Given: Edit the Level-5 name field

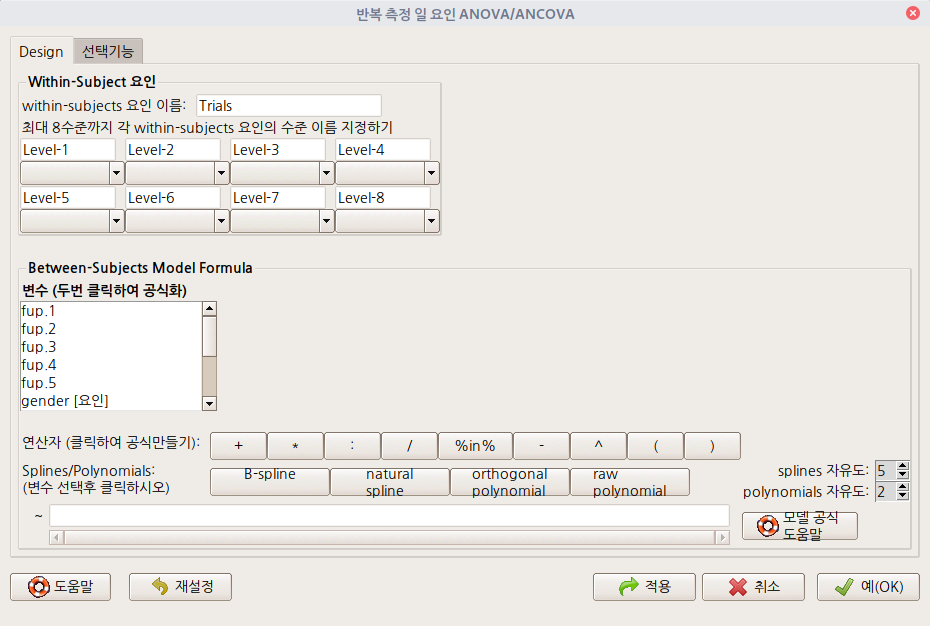Looking at the screenshot, I should coord(68,198).
